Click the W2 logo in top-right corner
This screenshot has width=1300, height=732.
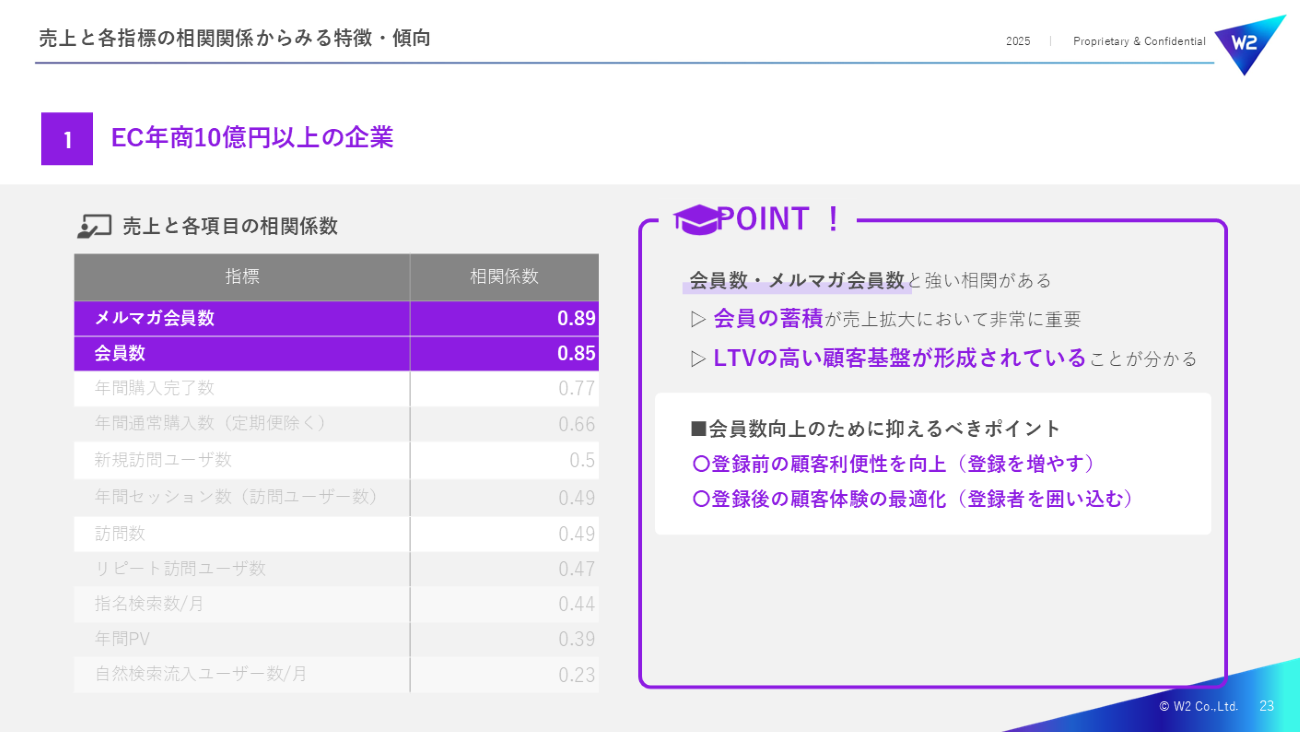[1247, 42]
